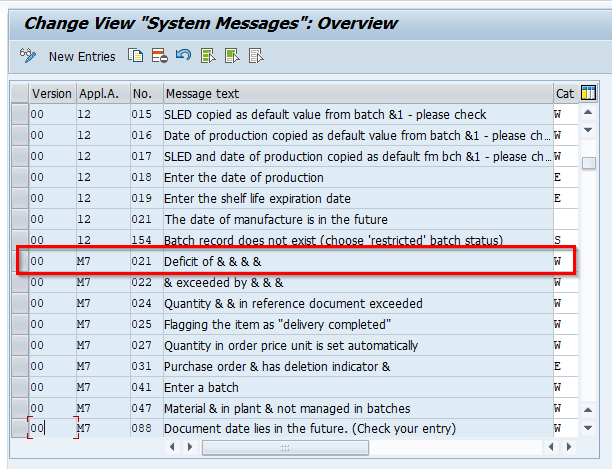Click Cat cell of row M7 021
612x469 pixels.
(x=565, y=261)
